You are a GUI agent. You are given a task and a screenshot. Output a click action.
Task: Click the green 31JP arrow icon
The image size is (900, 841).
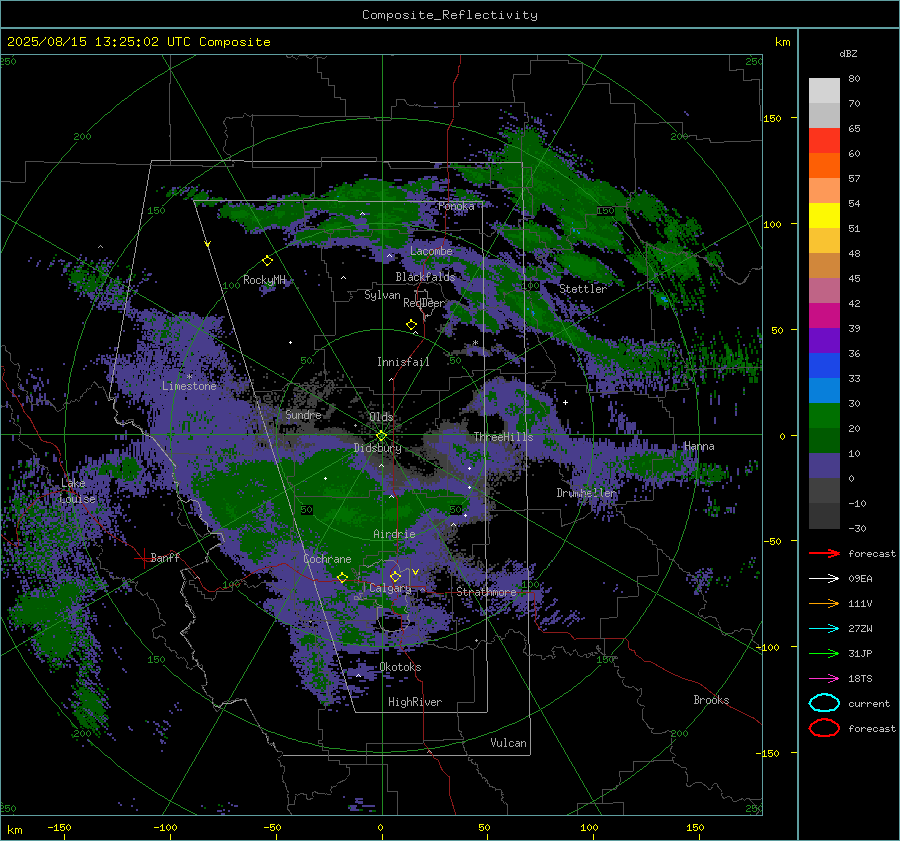[824, 653]
